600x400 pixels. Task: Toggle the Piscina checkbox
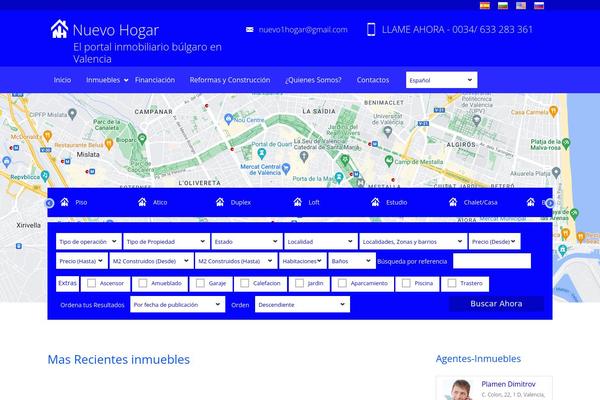[x=406, y=283]
